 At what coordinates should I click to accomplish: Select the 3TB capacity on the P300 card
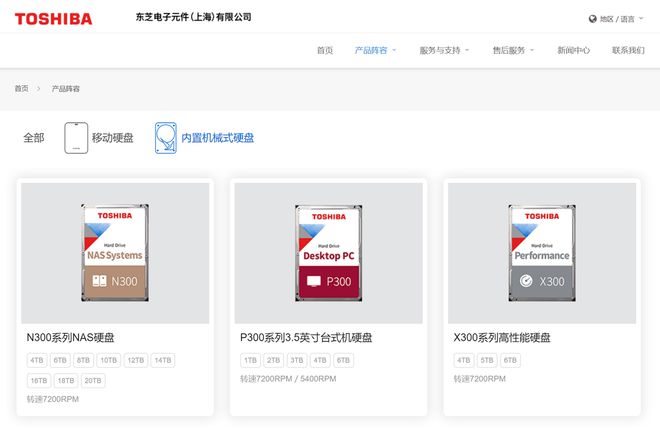297,361
